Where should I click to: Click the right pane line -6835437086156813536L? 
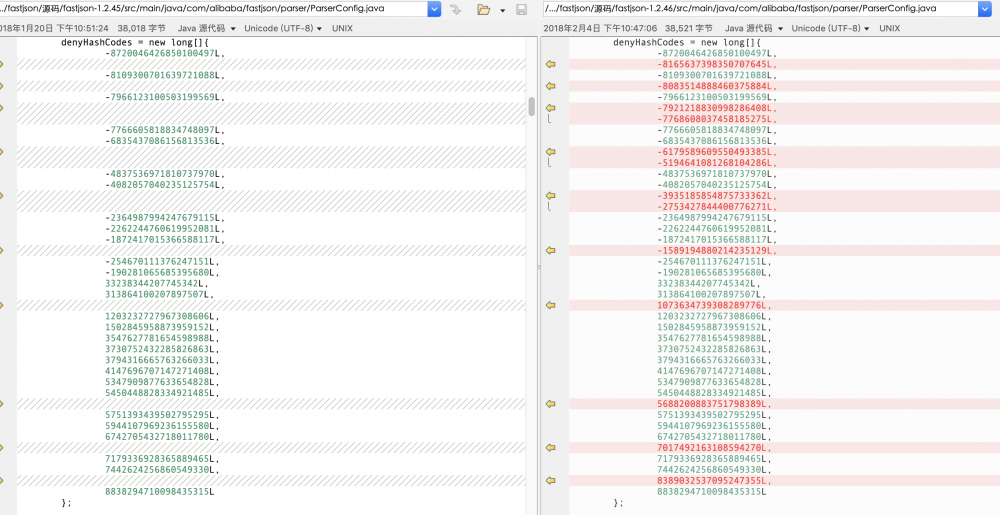pos(717,141)
